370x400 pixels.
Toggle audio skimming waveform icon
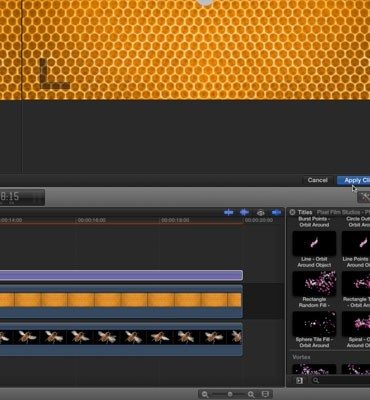244,212
